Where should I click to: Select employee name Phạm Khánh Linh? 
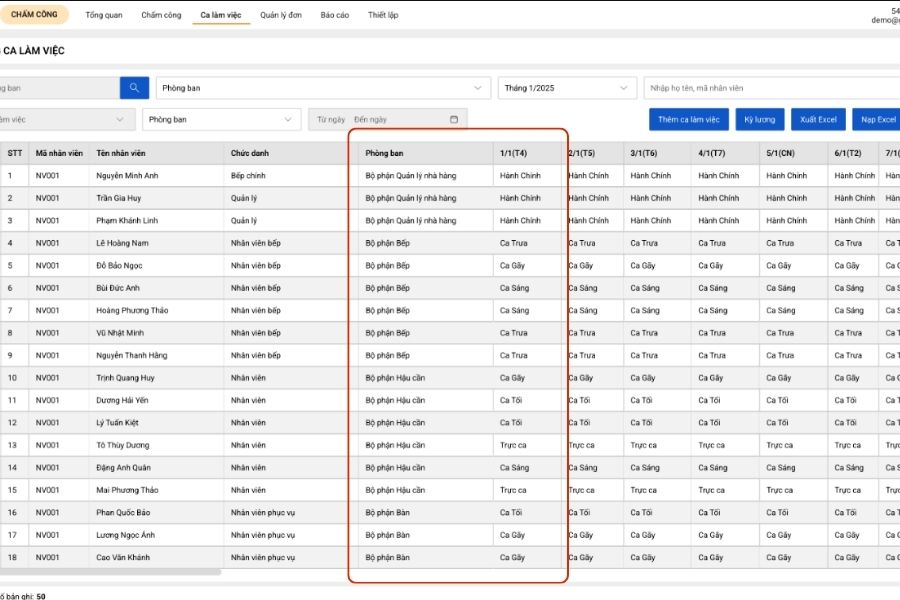click(x=127, y=220)
